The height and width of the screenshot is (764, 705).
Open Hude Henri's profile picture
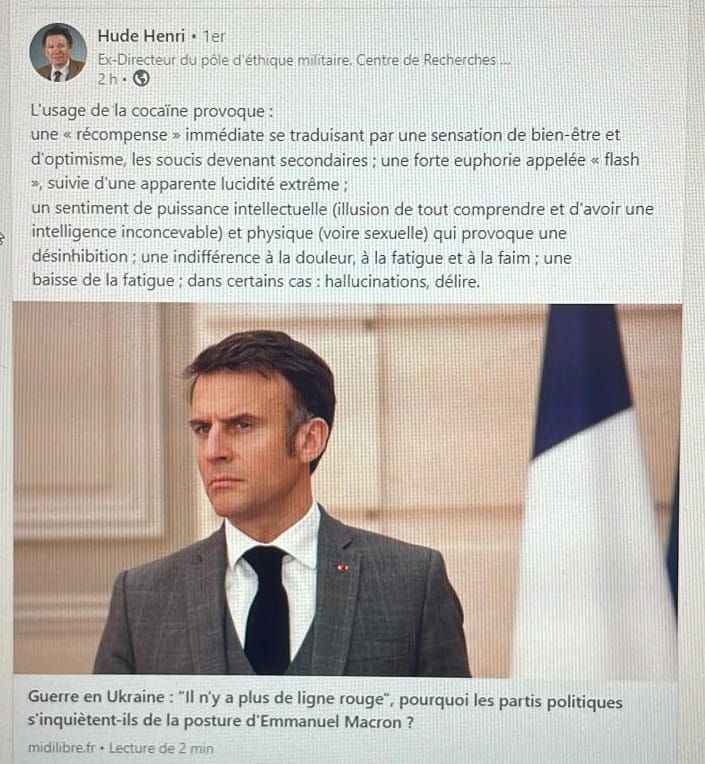pos(58,53)
